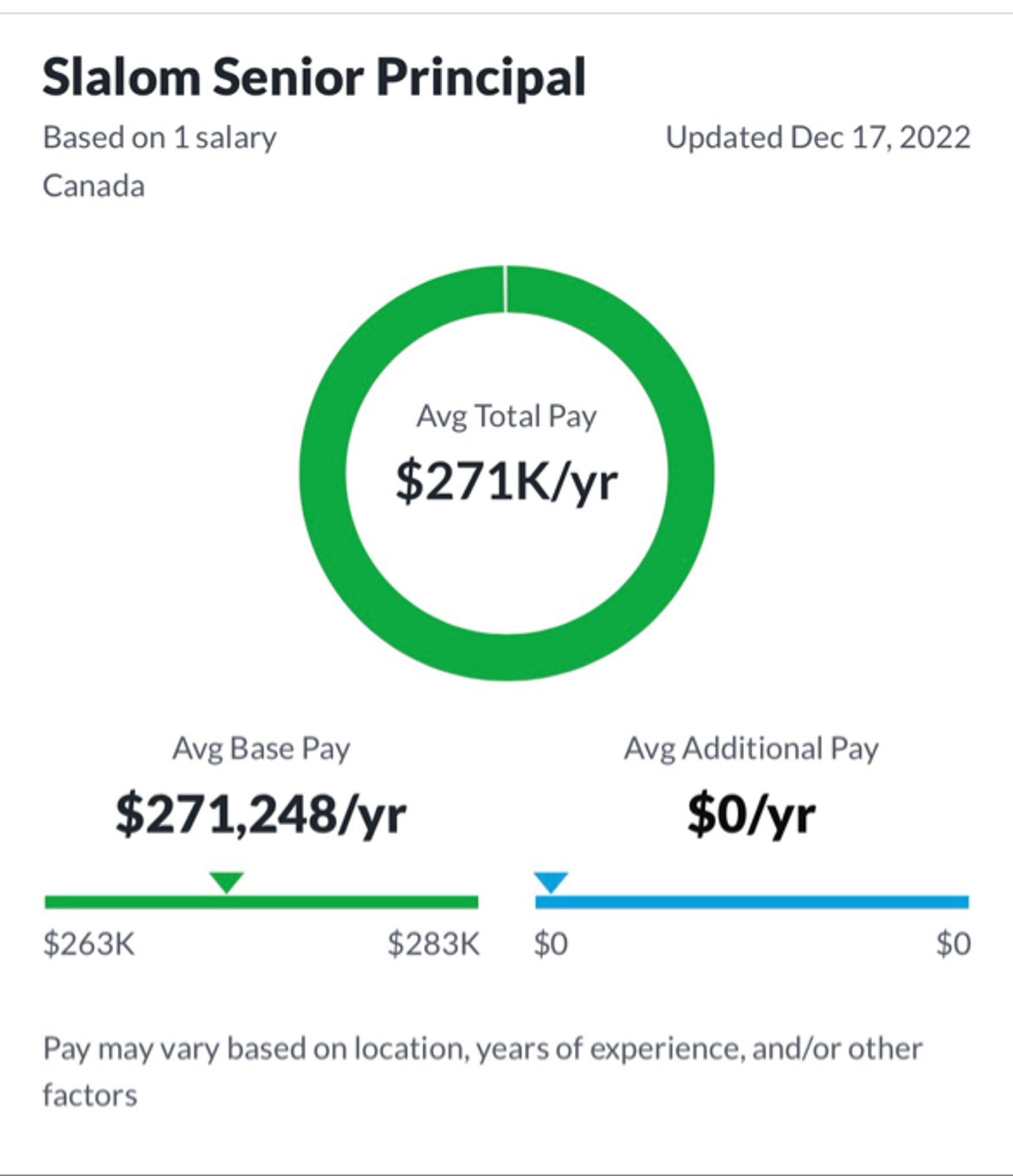Click the green base pay range bar
Viewport: 1013px width, 1176px height.
click(x=261, y=902)
